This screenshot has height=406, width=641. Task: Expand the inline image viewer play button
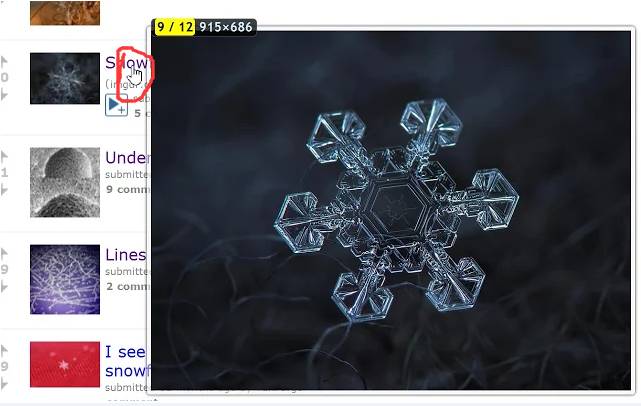(x=117, y=105)
